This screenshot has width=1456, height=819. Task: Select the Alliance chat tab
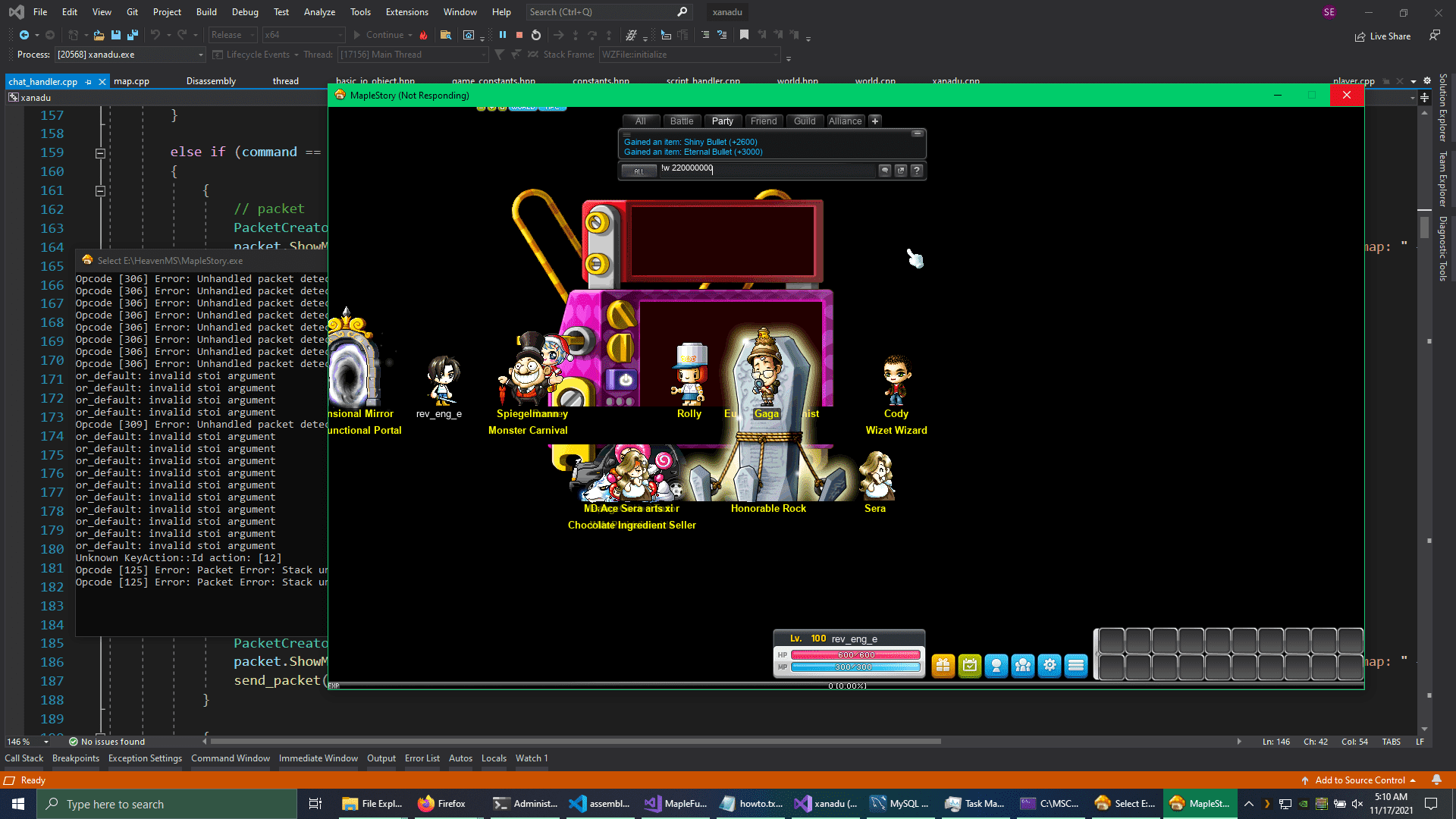[845, 121]
